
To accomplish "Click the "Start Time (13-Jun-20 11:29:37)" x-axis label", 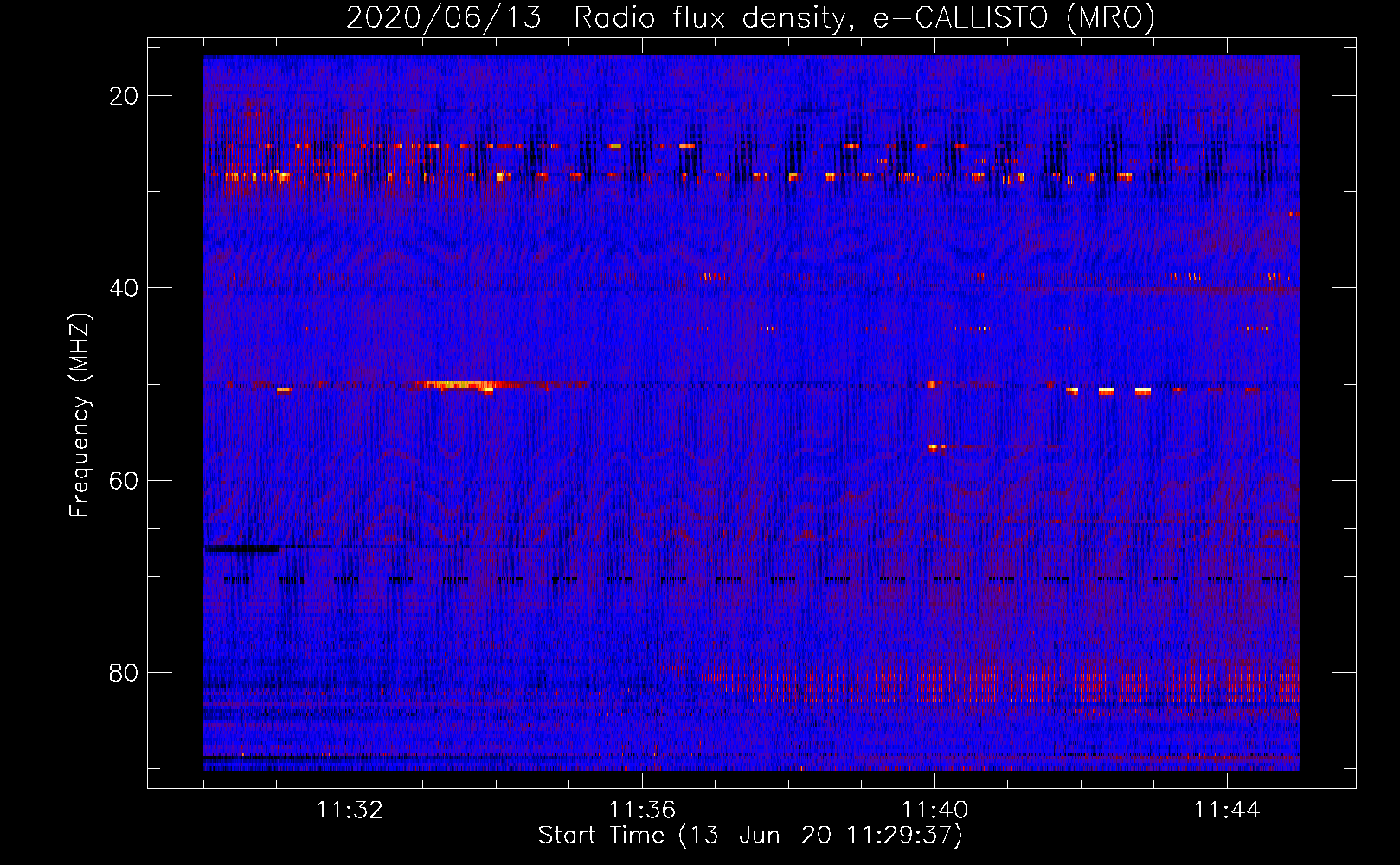I will pos(750,836).
